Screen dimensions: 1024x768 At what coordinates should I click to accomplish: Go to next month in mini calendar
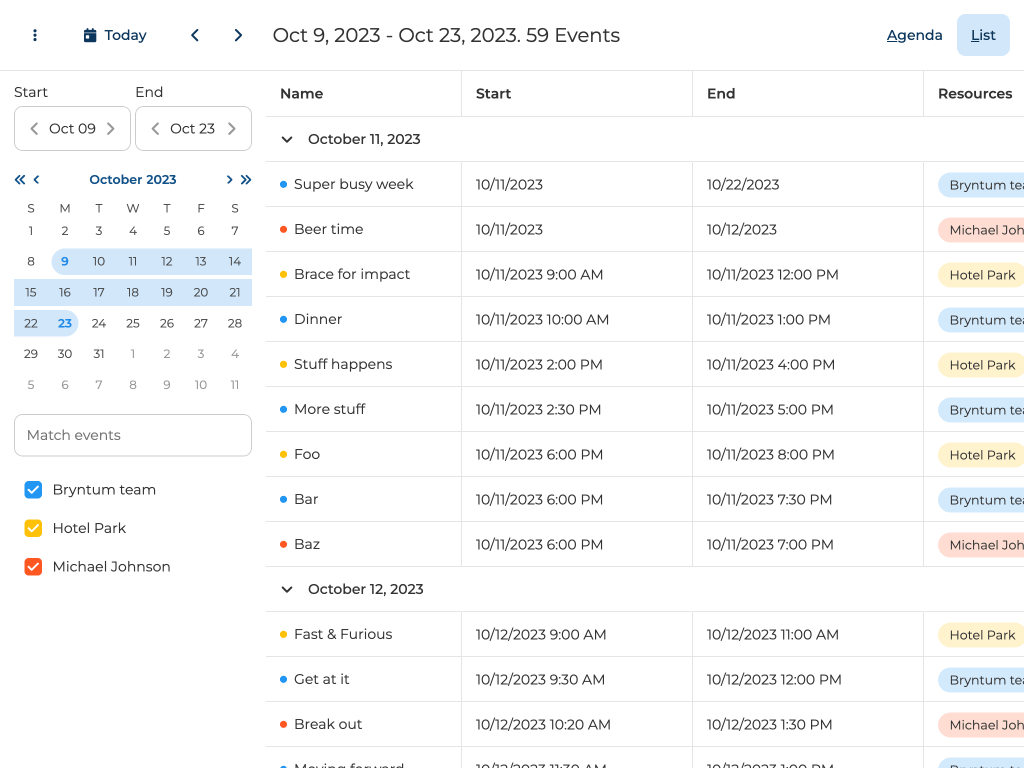(x=229, y=180)
